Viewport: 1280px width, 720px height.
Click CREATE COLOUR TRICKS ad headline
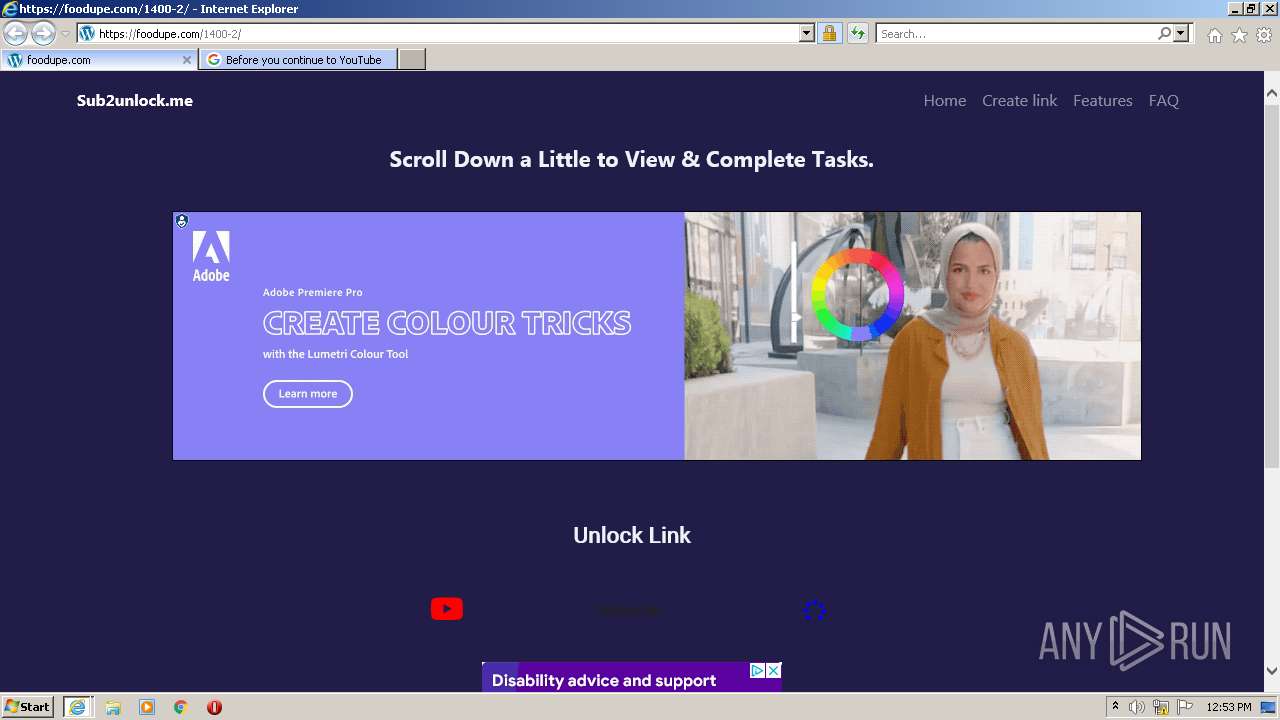click(x=447, y=323)
